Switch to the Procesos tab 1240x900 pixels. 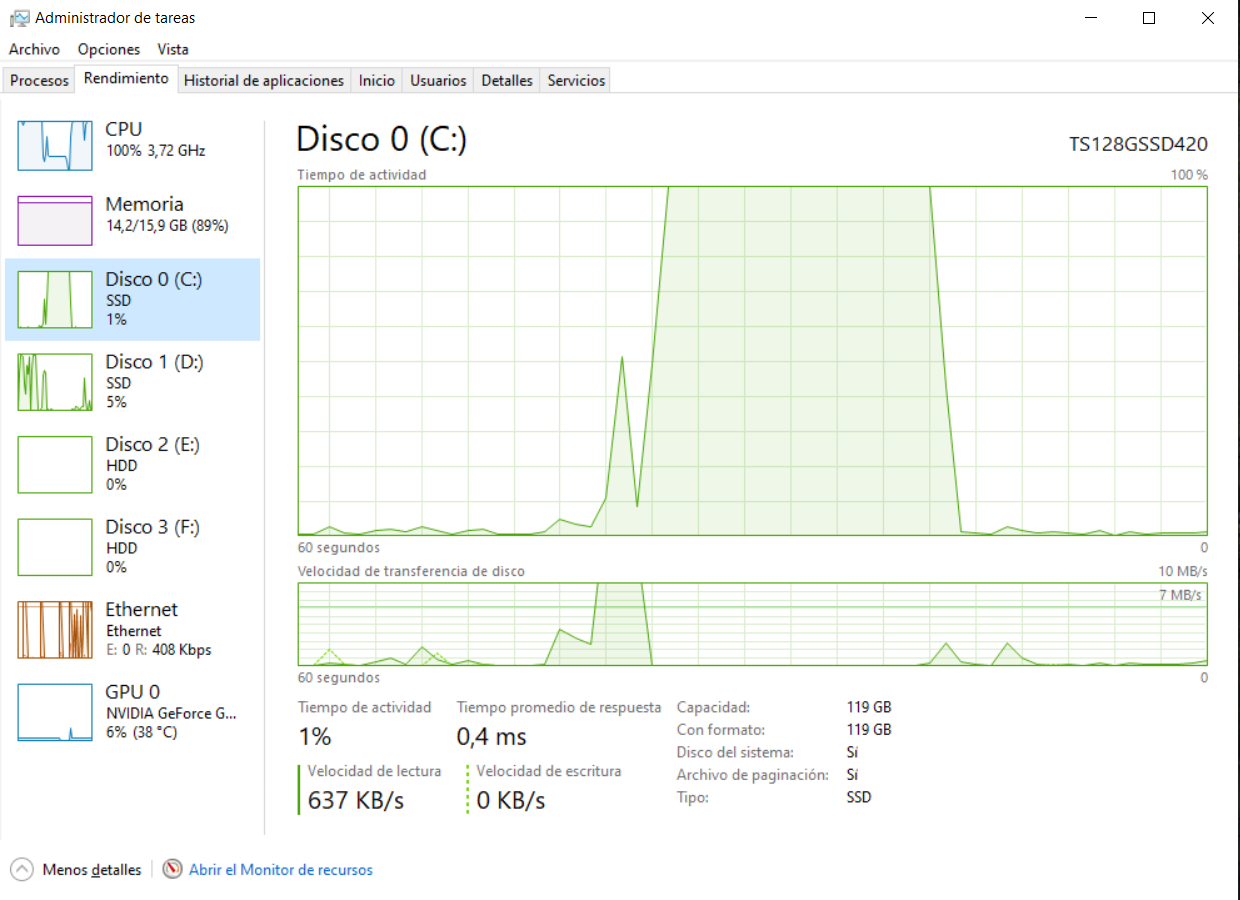click(39, 80)
